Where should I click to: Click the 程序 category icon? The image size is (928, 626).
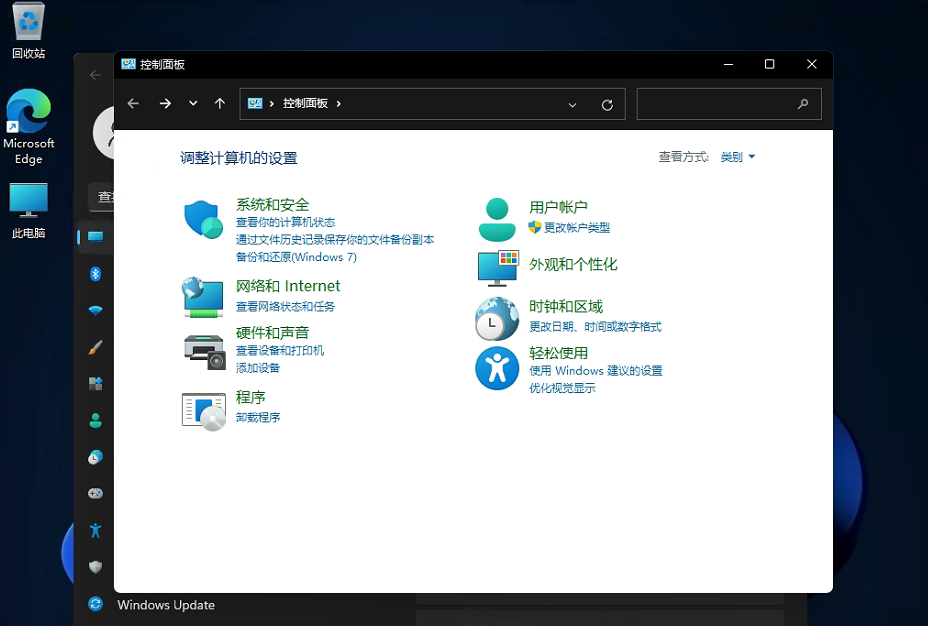pyautogui.click(x=204, y=410)
